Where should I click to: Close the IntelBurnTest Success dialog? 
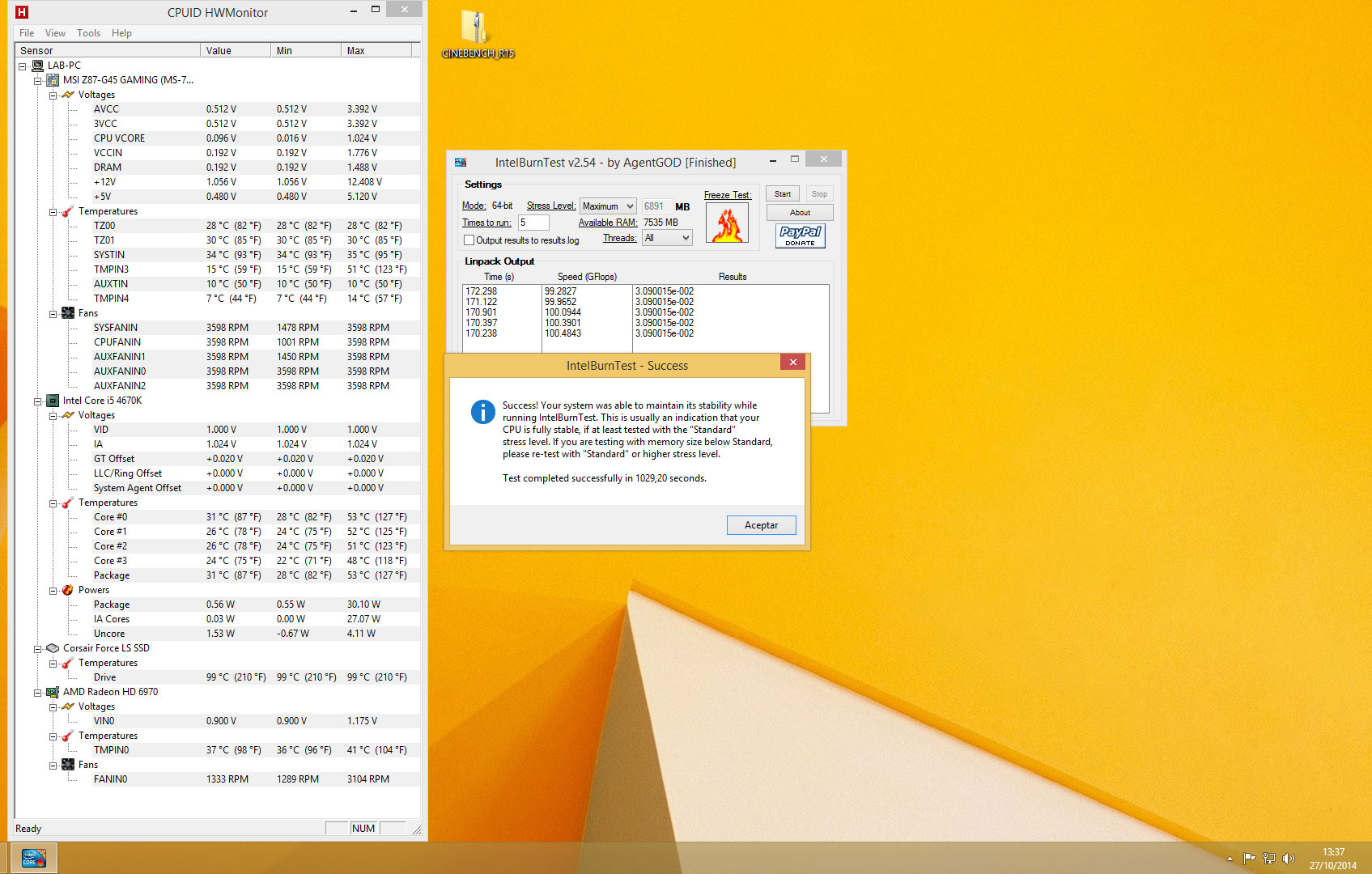pyautogui.click(x=792, y=363)
